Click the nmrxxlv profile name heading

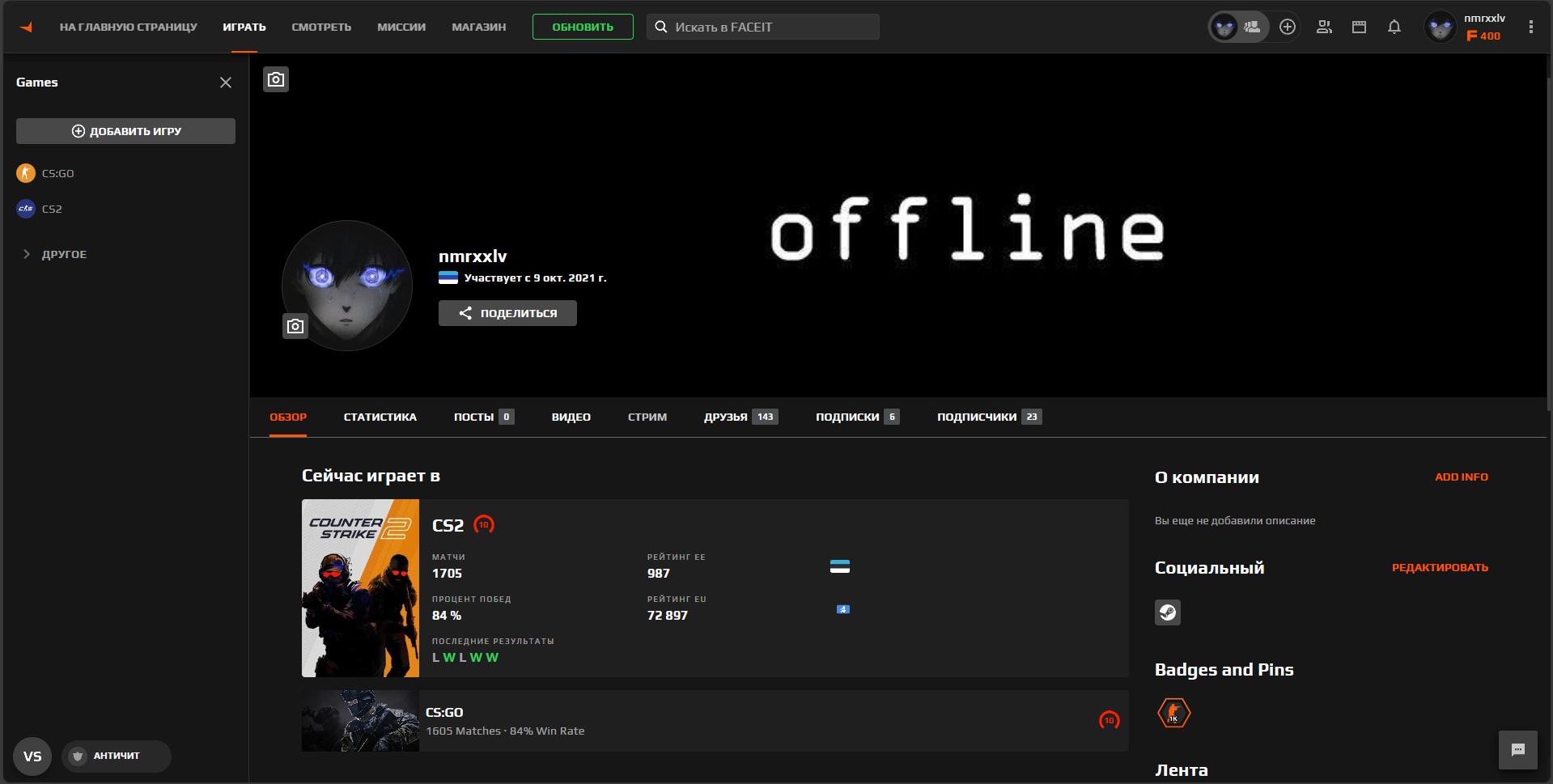[x=473, y=256]
